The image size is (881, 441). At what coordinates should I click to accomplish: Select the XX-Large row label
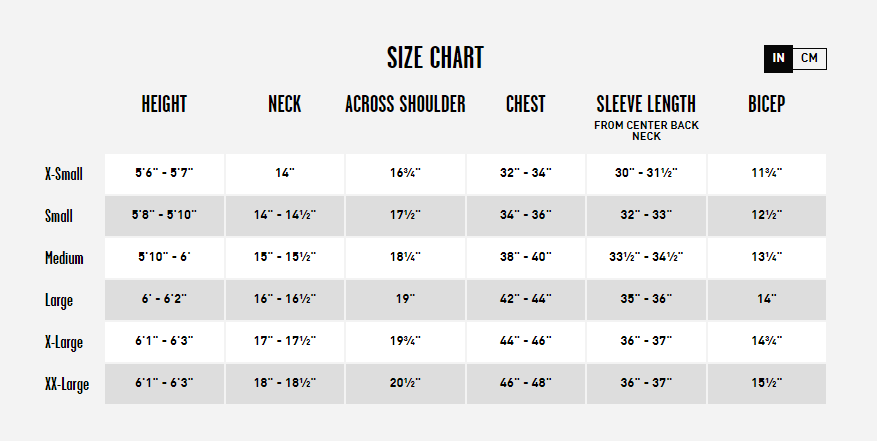click(x=67, y=384)
